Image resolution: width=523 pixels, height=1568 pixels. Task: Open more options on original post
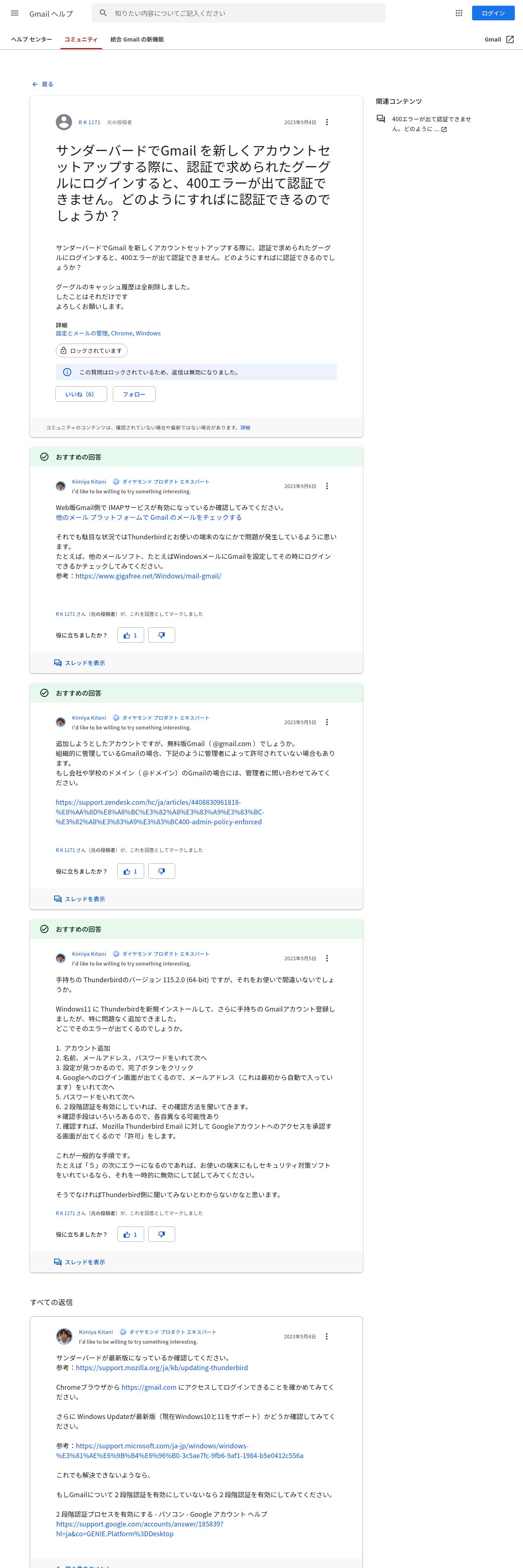[x=327, y=123]
